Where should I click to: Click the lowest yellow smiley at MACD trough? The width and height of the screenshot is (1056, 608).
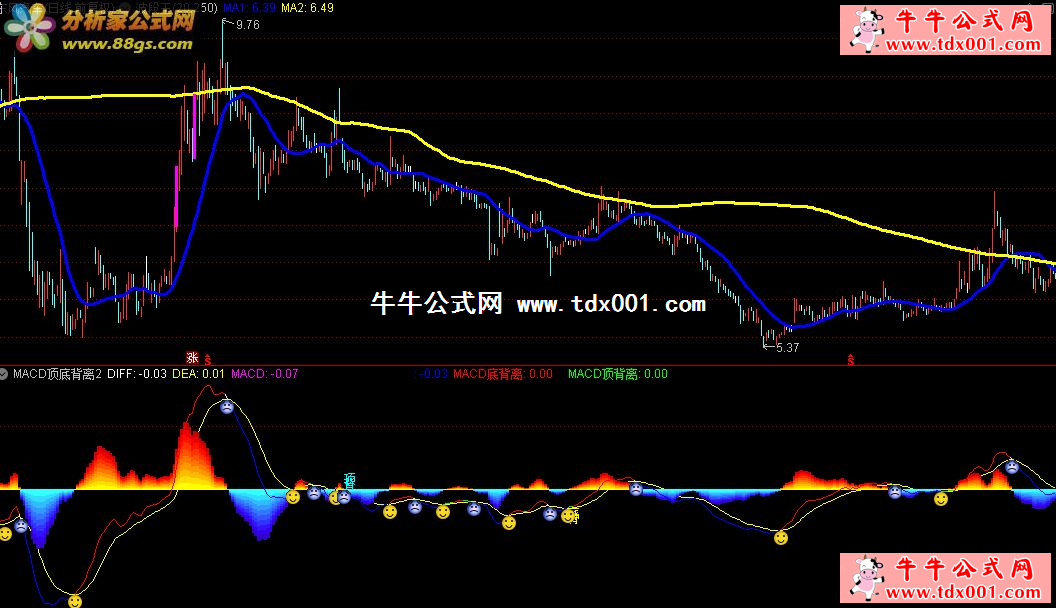pos(74,600)
